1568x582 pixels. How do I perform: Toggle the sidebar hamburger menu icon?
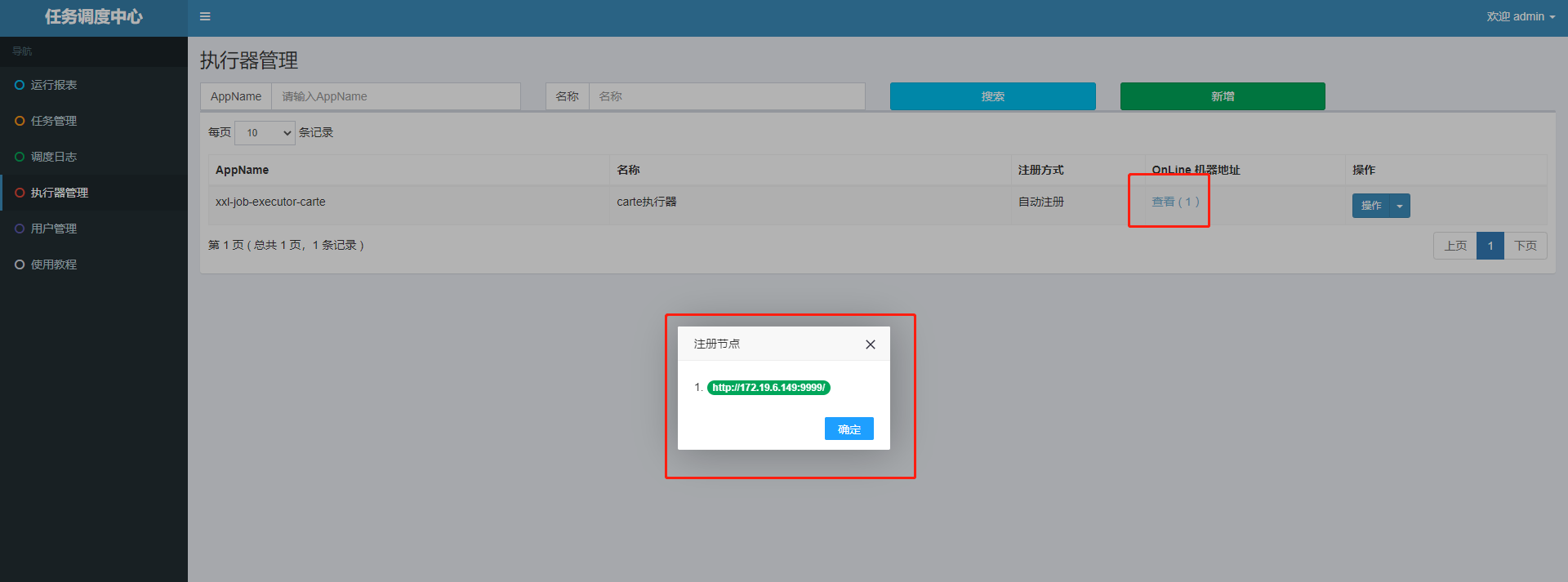coord(205,16)
